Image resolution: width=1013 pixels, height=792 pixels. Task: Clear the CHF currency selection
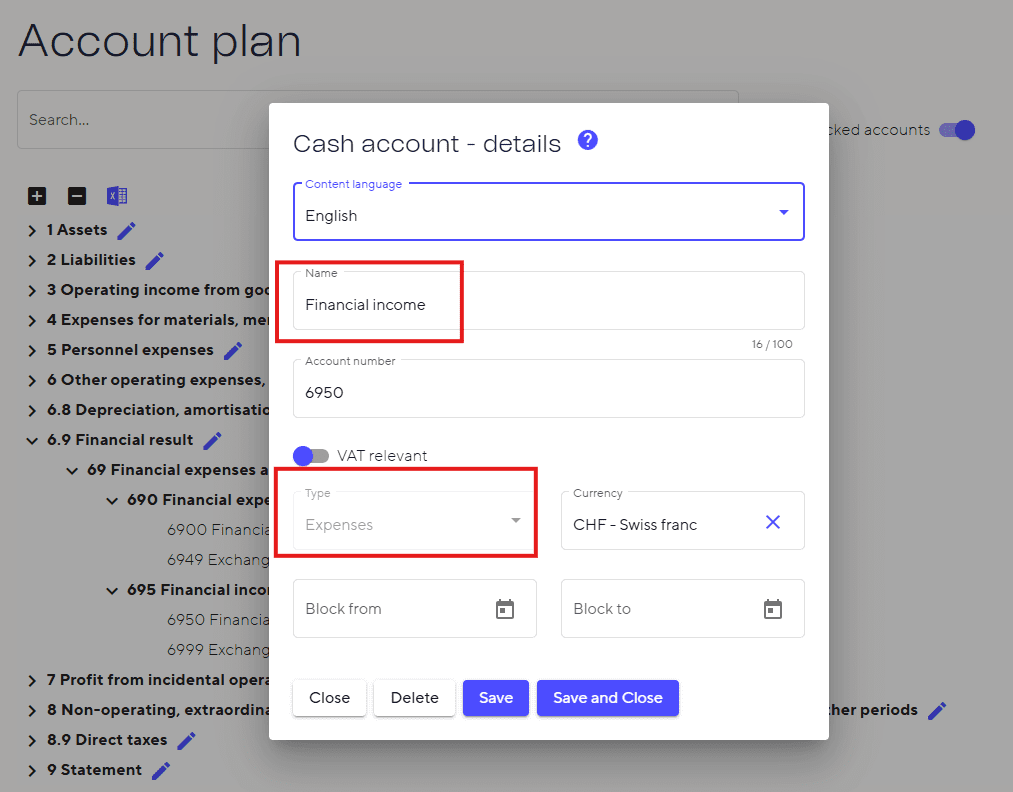(773, 522)
